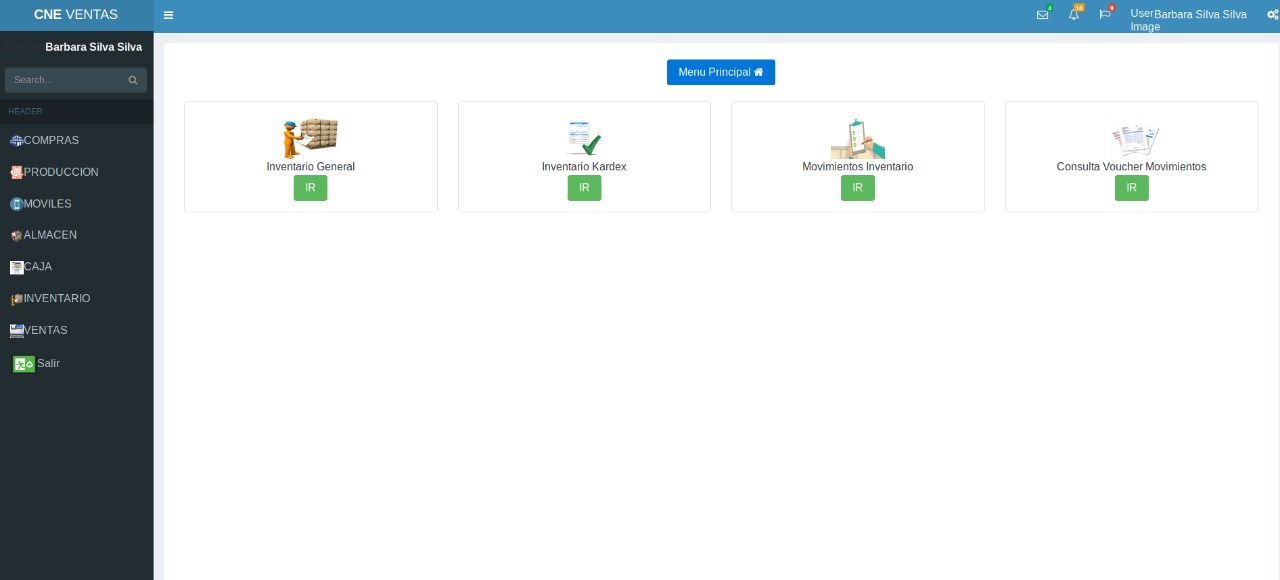Click the Consulta Voucher documents image

click(1132, 140)
